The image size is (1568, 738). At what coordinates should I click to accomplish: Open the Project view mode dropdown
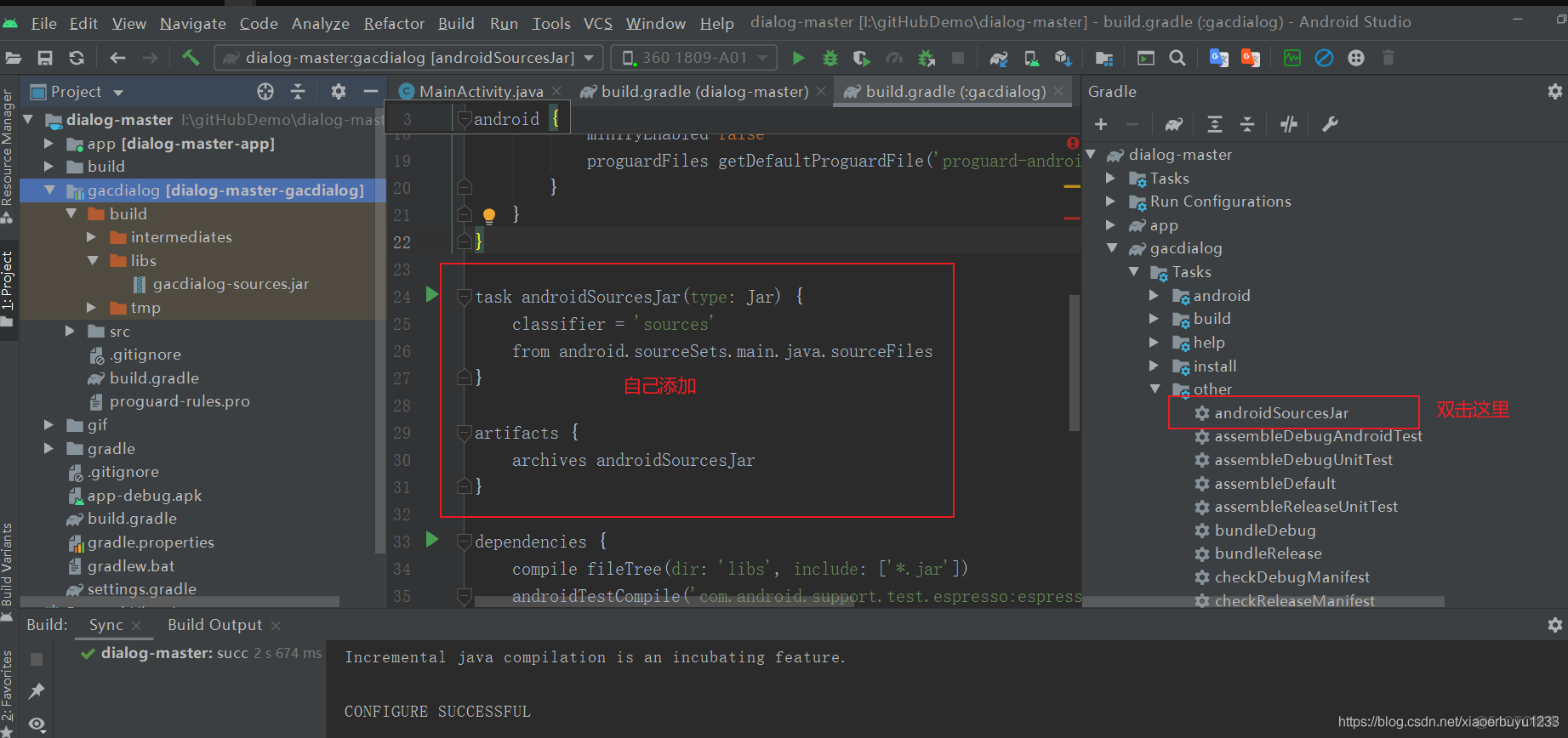118,92
